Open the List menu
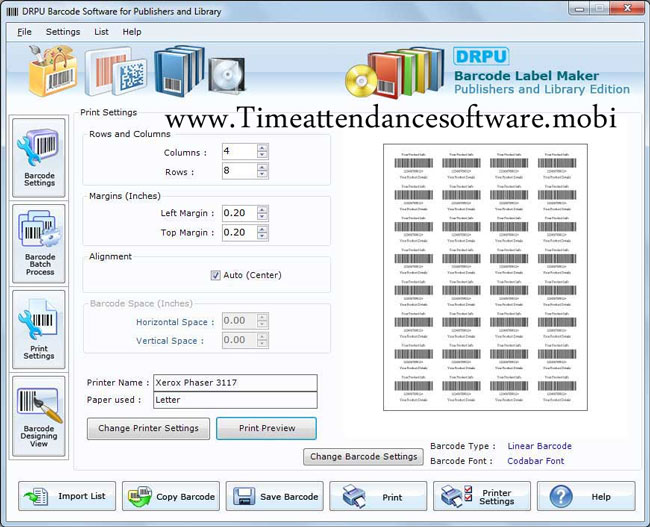650x527 pixels. (x=101, y=32)
